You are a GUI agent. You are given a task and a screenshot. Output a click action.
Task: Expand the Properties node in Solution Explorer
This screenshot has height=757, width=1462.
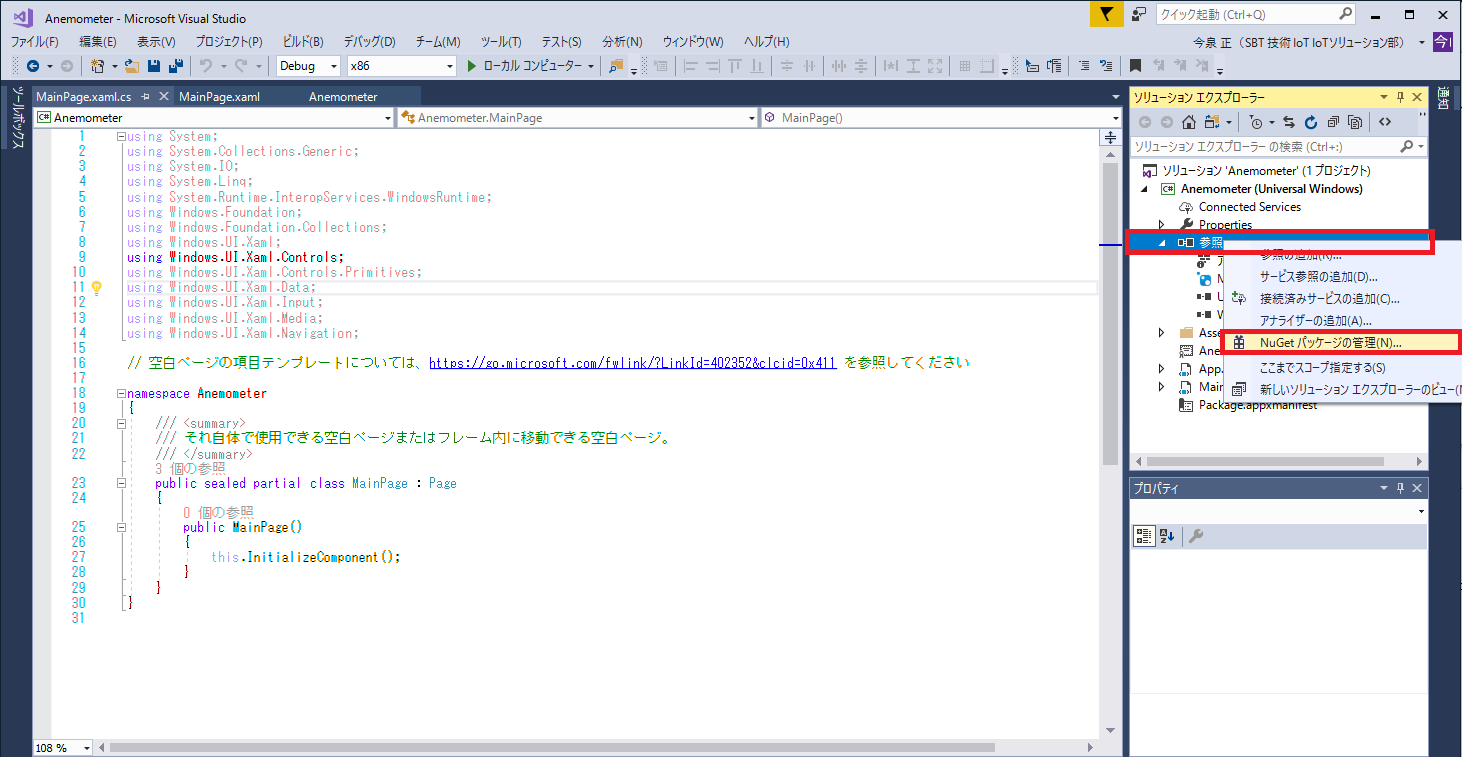click(1161, 225)
